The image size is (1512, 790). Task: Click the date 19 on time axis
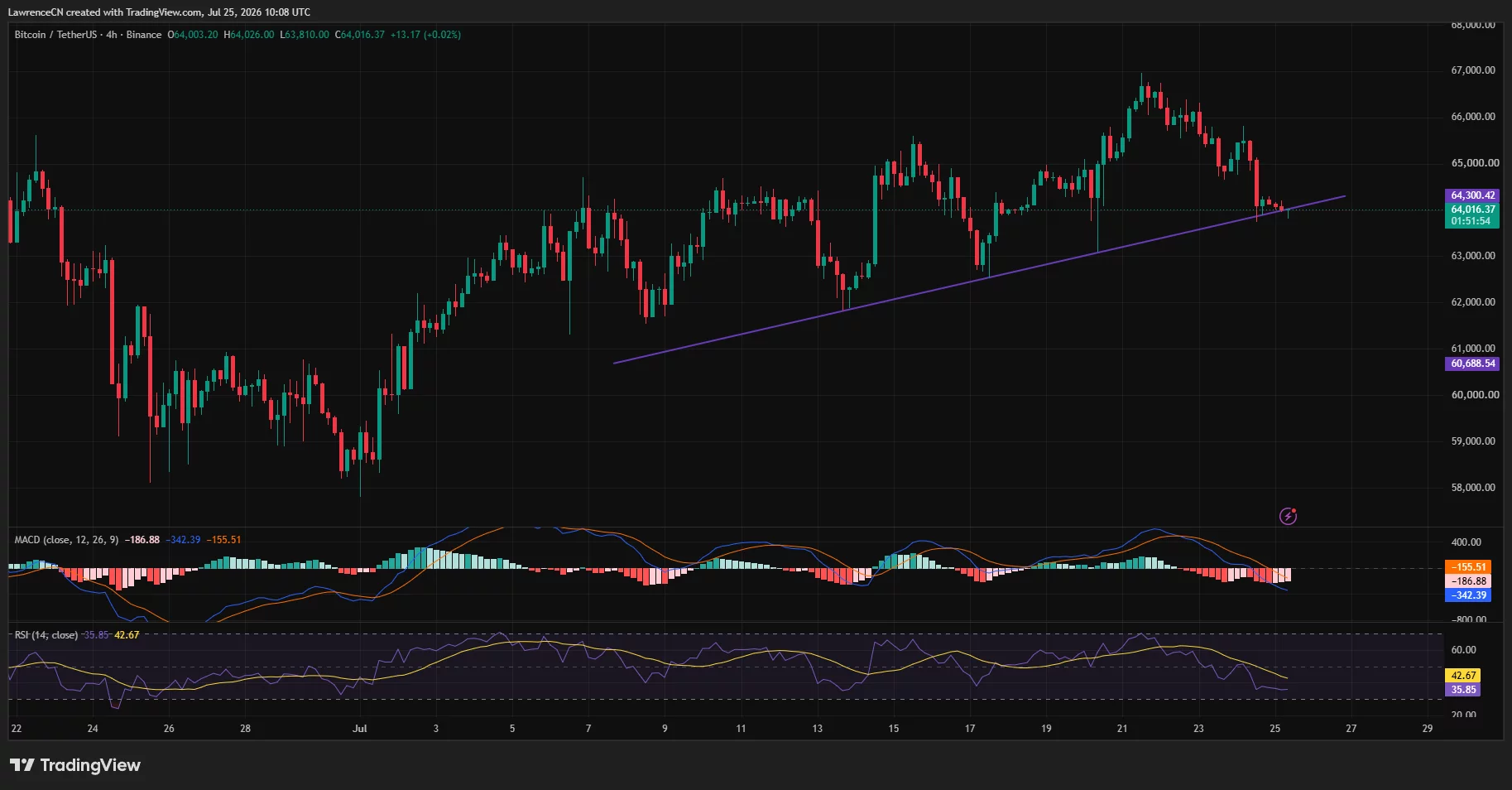click(1046, 729)
